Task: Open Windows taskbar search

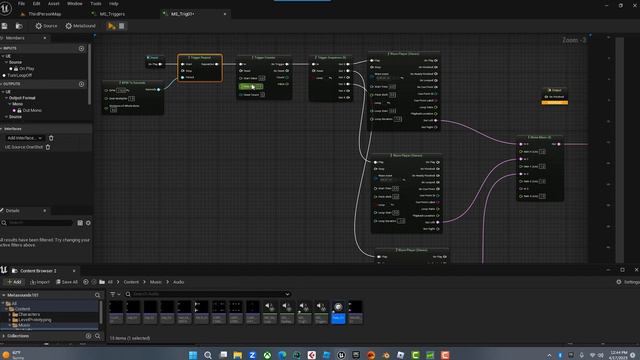Action: coord(208,355)
